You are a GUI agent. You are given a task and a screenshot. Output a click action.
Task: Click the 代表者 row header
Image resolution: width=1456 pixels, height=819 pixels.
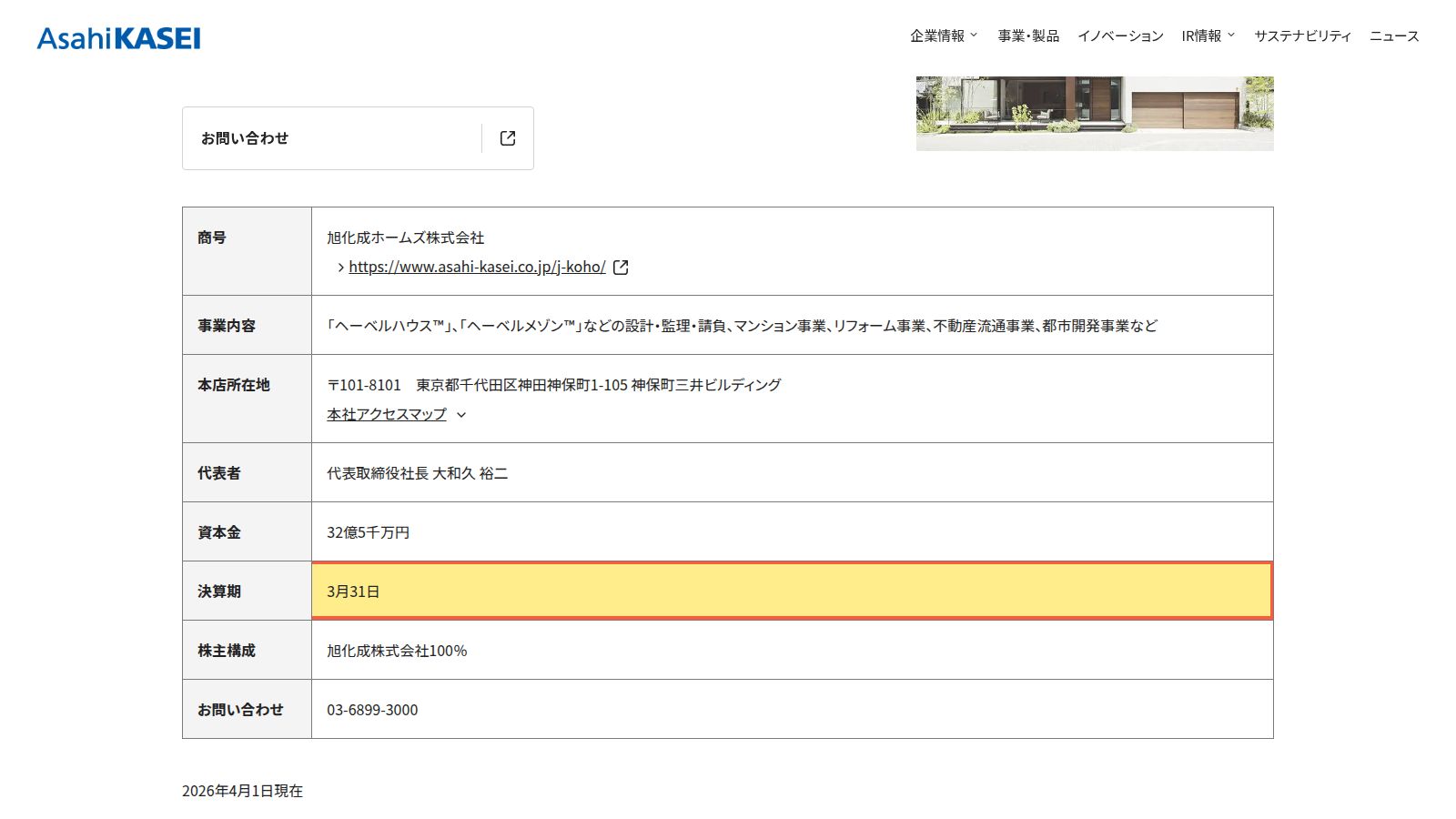coord(247,472)
